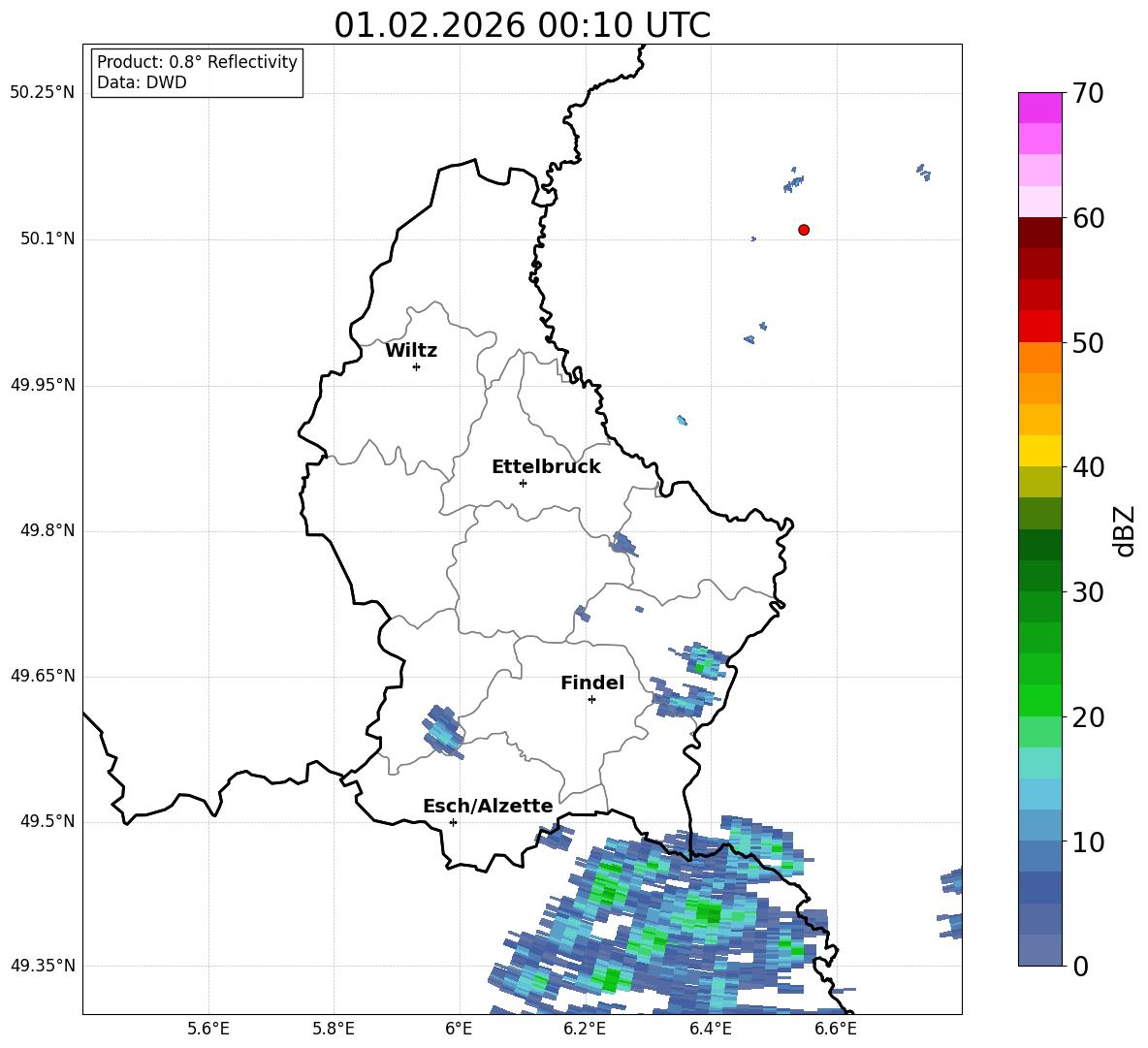Image resolution: width=1148 pixels, height=1048 pixels.
Task: Click the 50 tick on the colorbar
Action: [1088, 343]
